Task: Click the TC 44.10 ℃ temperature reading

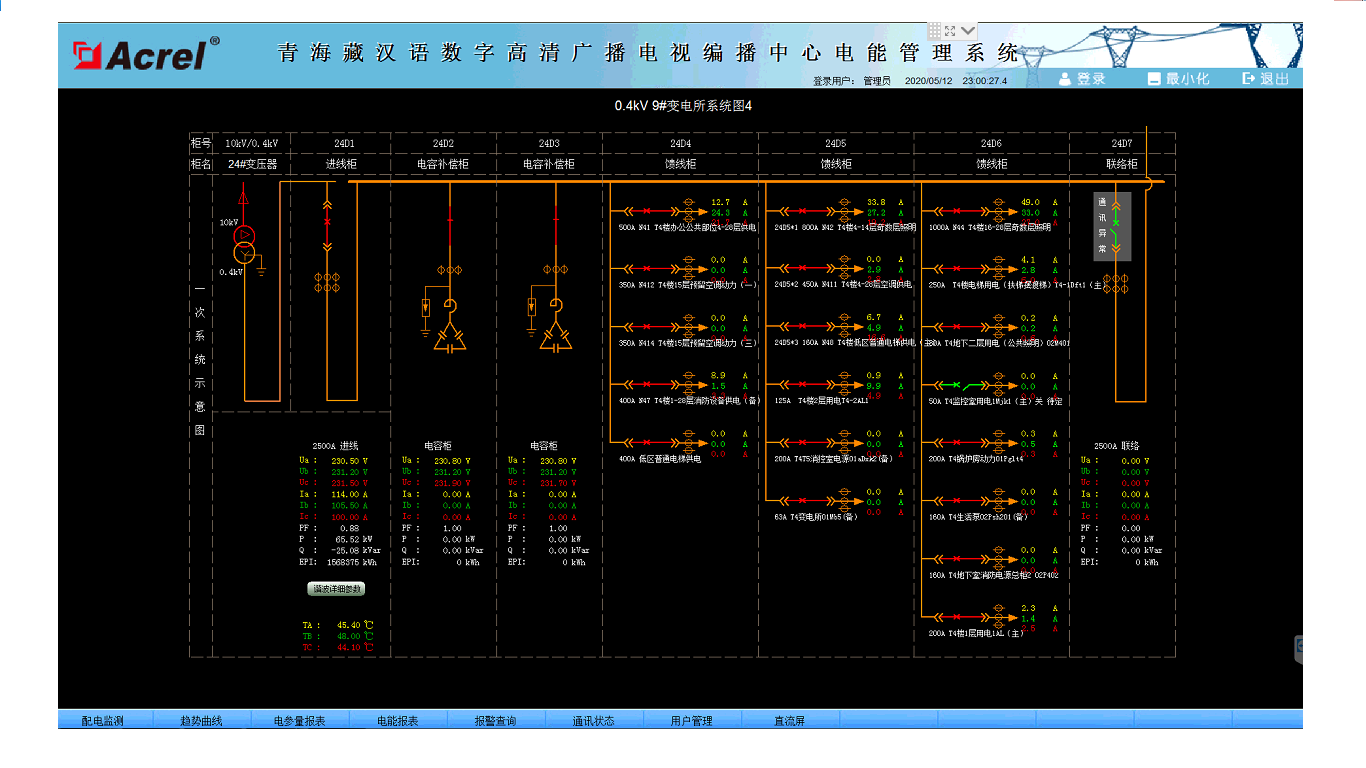Action: 338,647
